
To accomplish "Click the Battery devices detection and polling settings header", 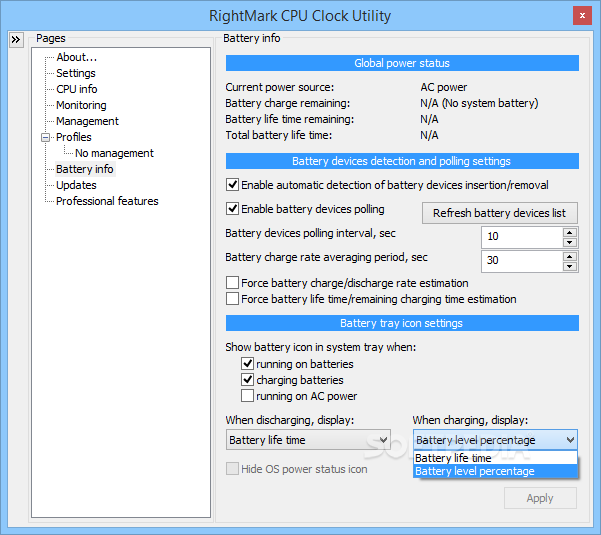I will point(402,161).
